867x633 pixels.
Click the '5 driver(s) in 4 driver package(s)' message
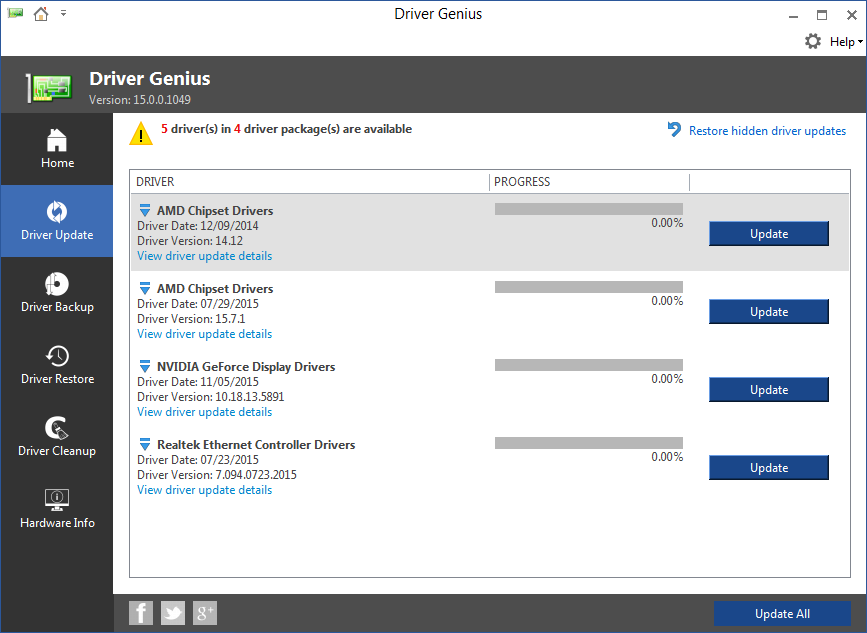[286, 129]
